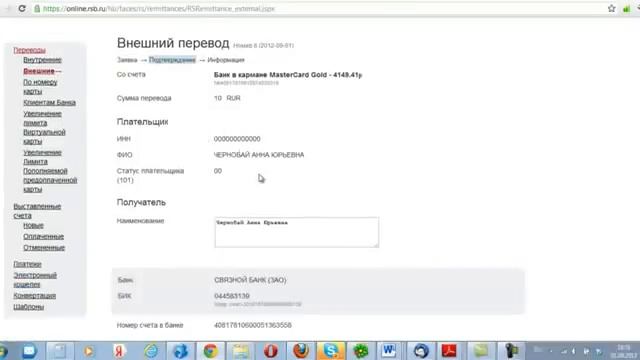This screenshot has width=640, height=360.
Task: Click the account 'Банк в кармане MasterCard Gold'
Action: coord(288,75)
